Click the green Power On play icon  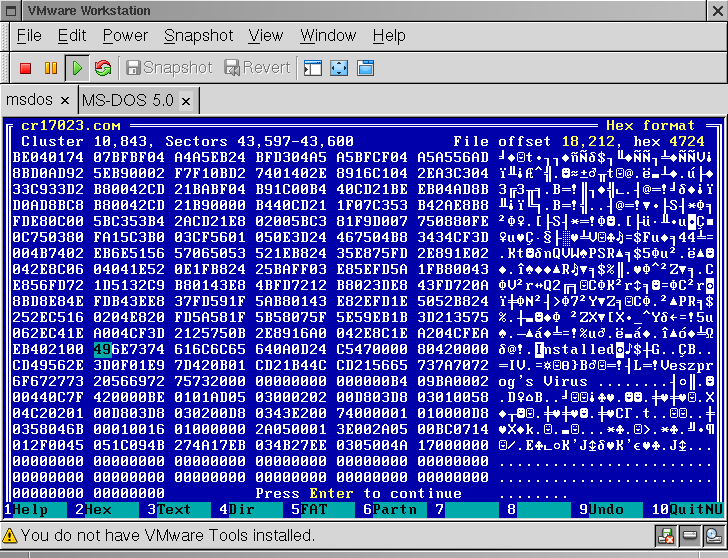click(77, 68)
